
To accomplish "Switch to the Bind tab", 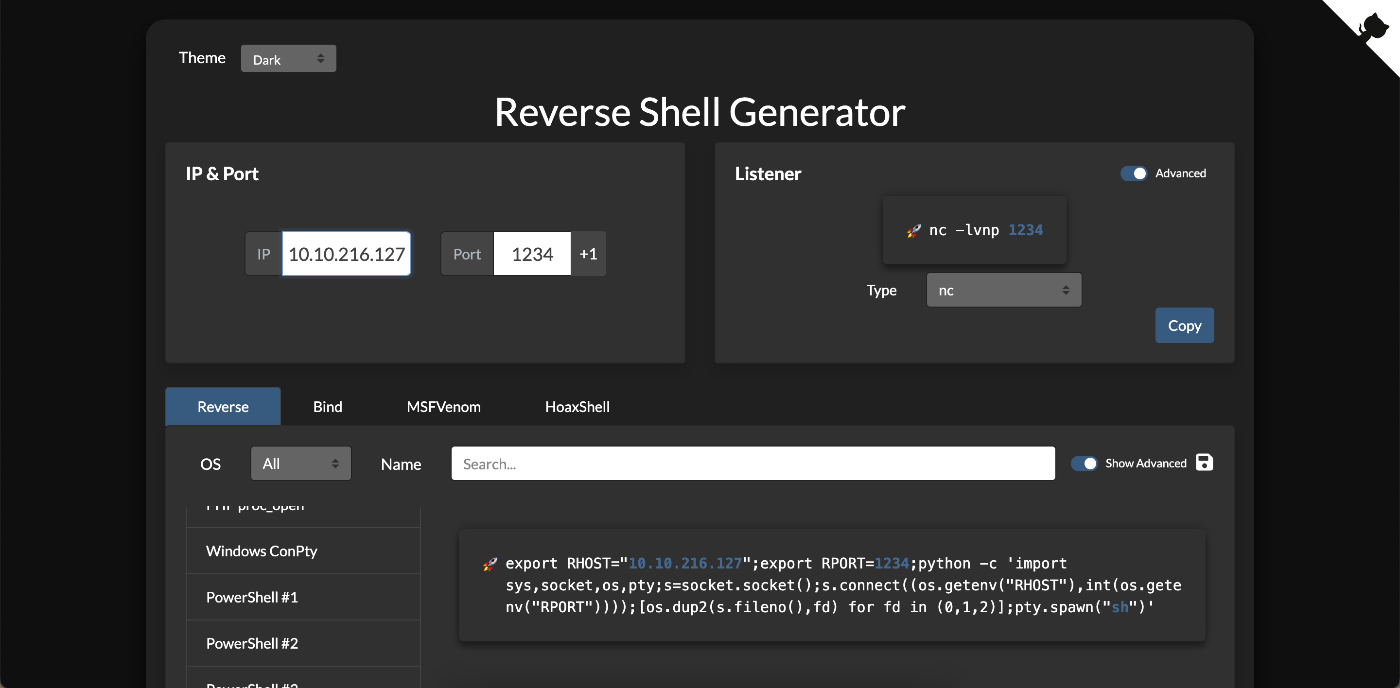I will coord(328,406).
